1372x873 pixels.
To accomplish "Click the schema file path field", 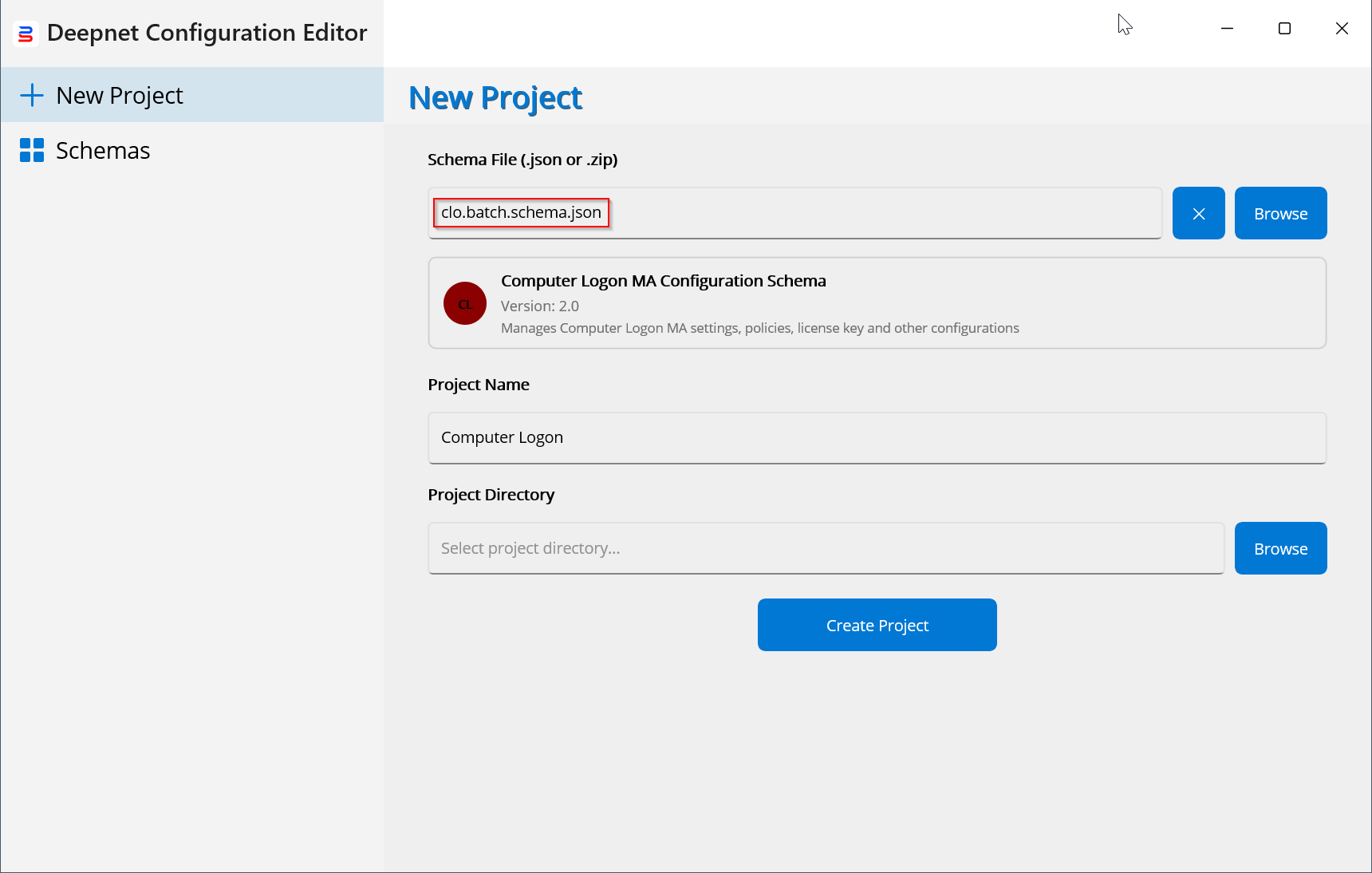I will (x=798, y=213).
